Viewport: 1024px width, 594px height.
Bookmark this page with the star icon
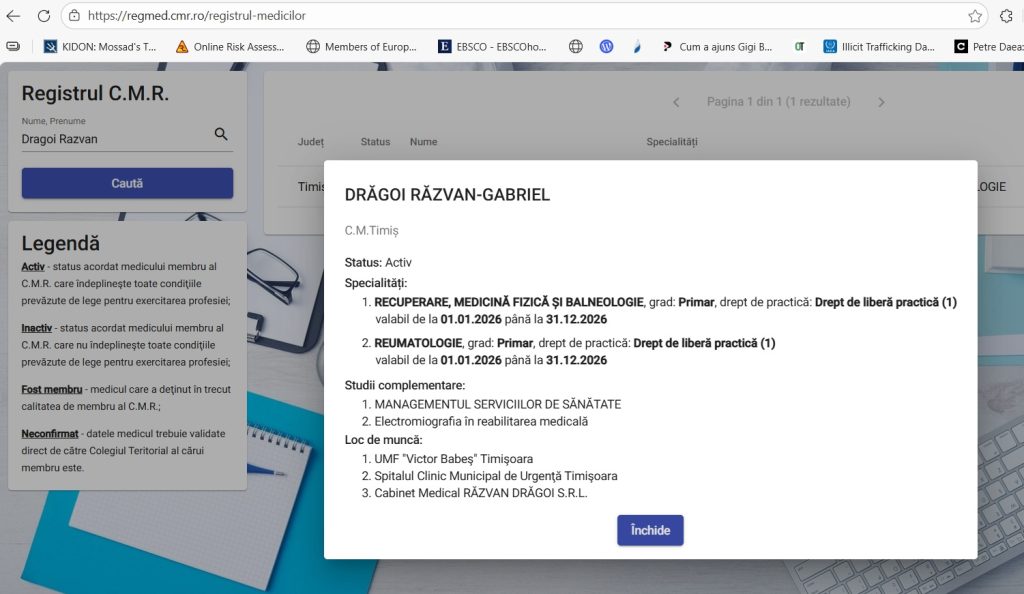tap(974, 16)
